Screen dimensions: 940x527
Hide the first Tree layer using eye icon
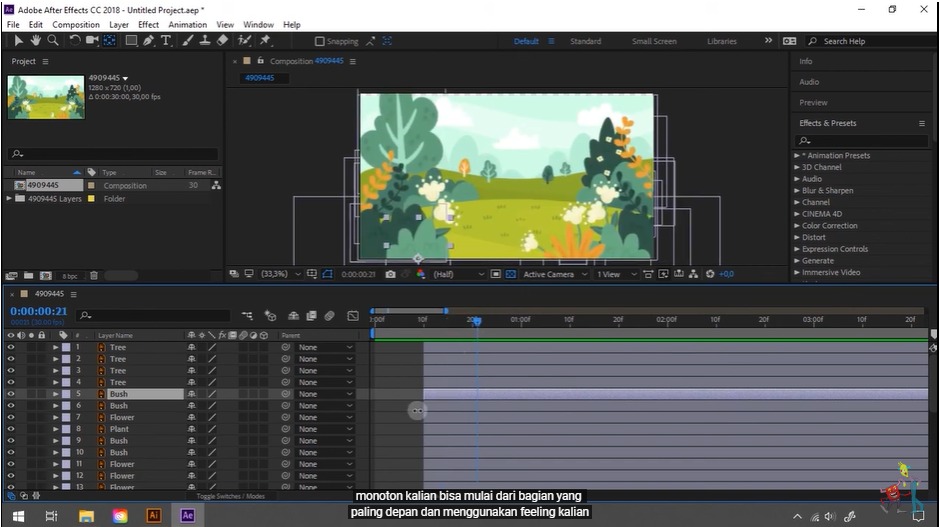pos(11,347)
